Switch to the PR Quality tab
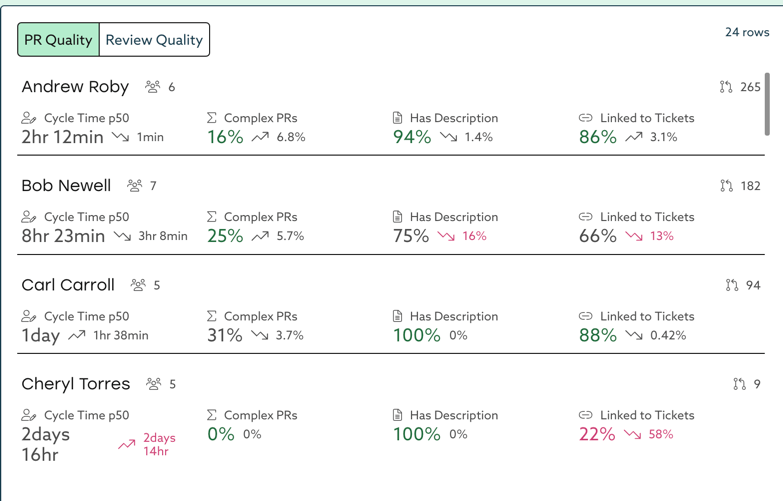This screenshot has width=783, height=501. (x=58, y=40)
